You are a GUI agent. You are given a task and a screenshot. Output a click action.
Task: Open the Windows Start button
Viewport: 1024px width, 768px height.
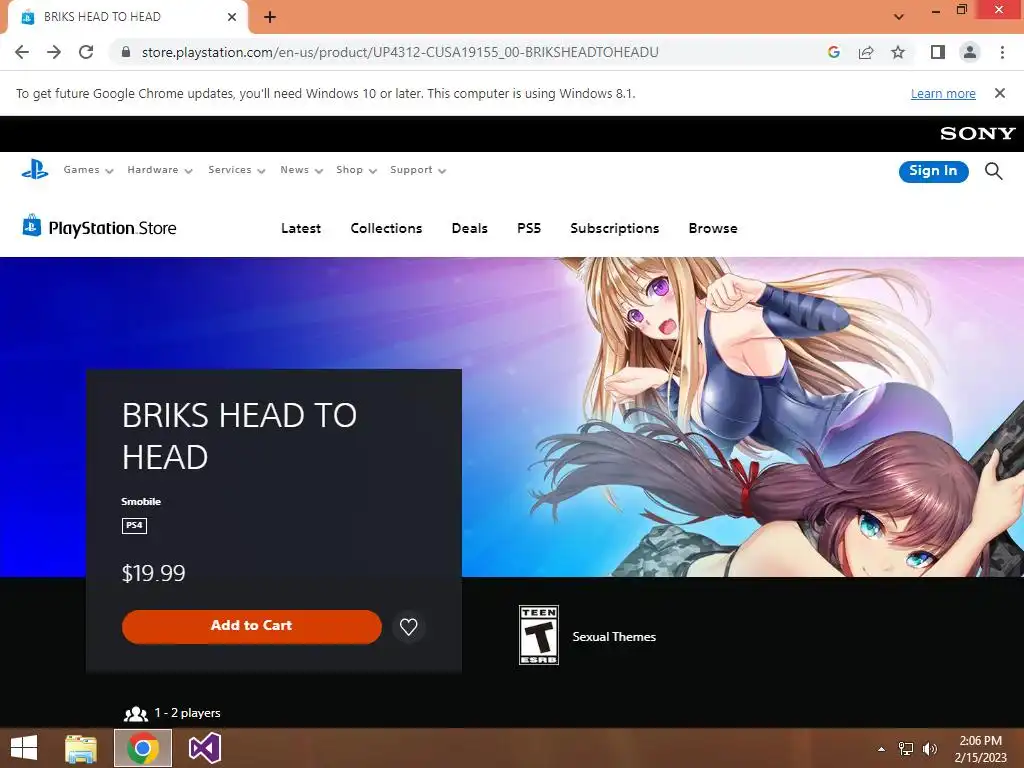pos(24,748)
